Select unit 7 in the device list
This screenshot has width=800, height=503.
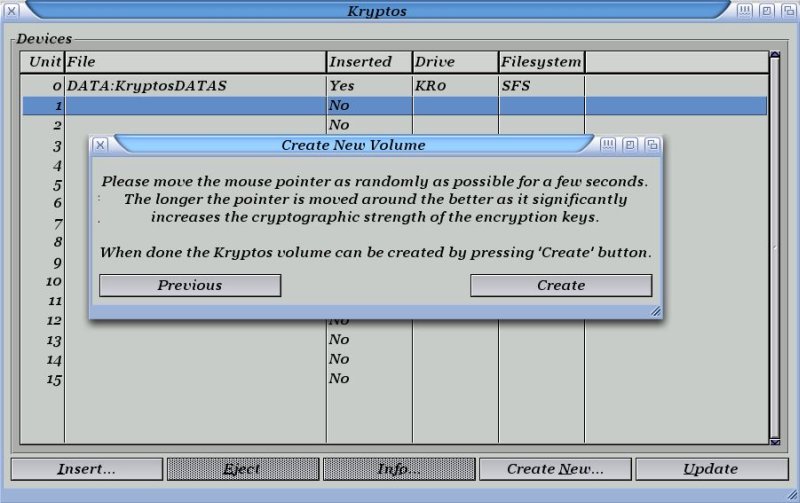click(x=57, y=224)
